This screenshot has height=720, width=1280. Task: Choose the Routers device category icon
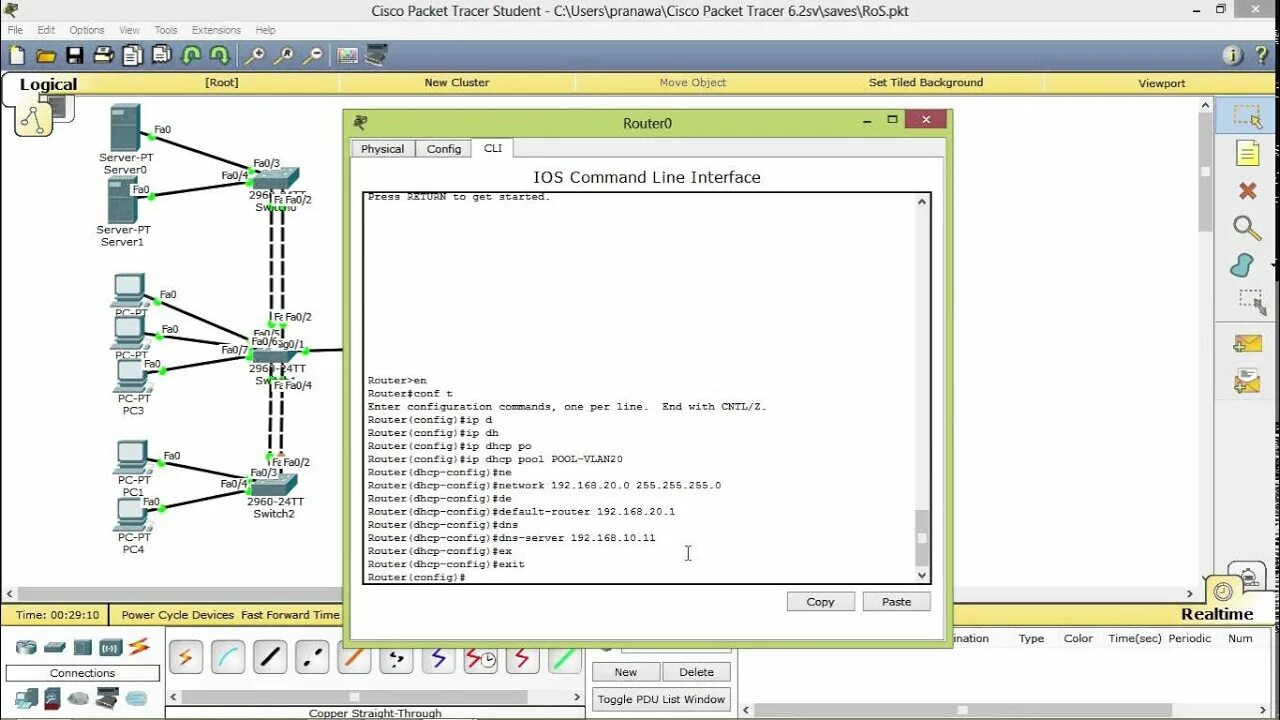coord(26,647)
